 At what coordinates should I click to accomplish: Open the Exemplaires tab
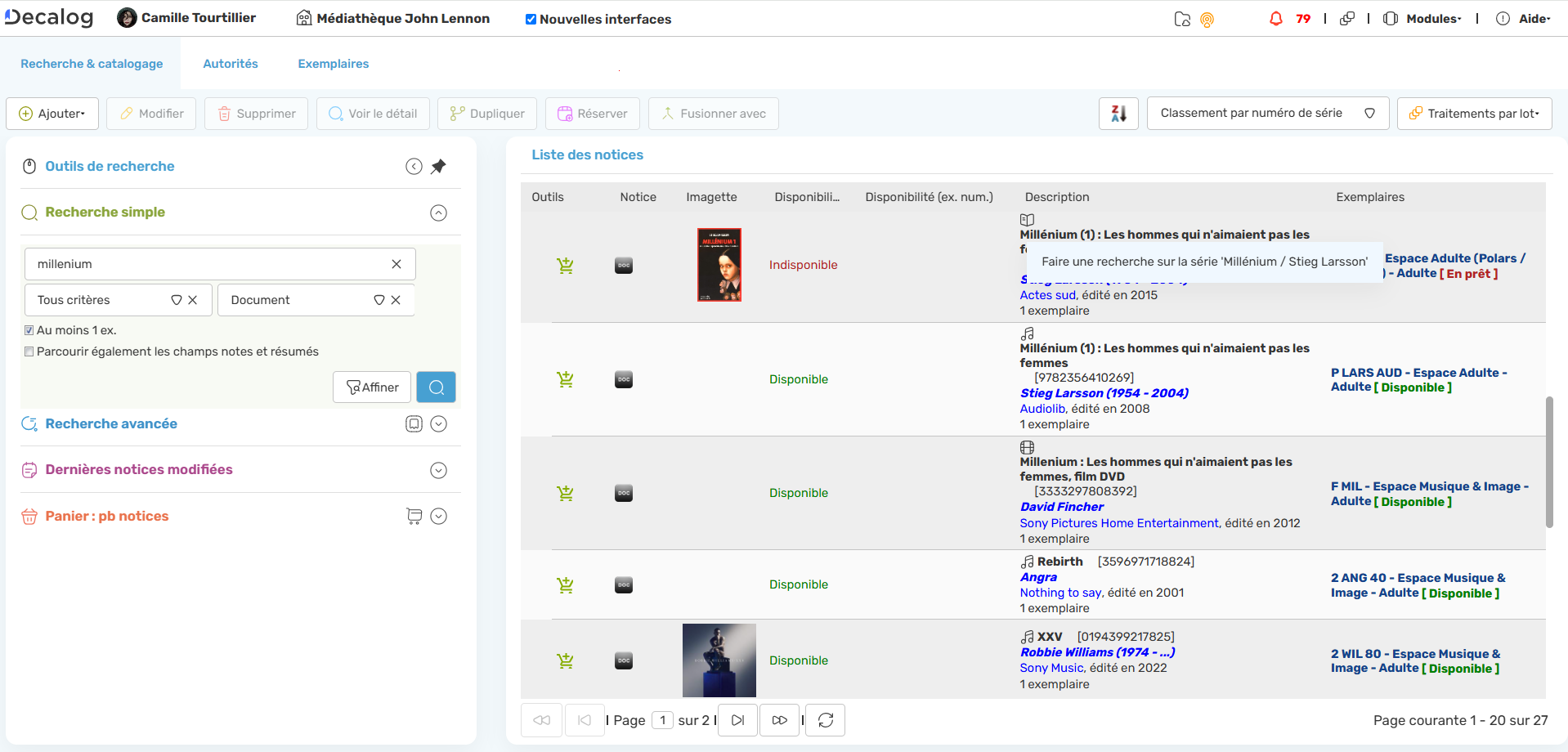pos(333,64)
